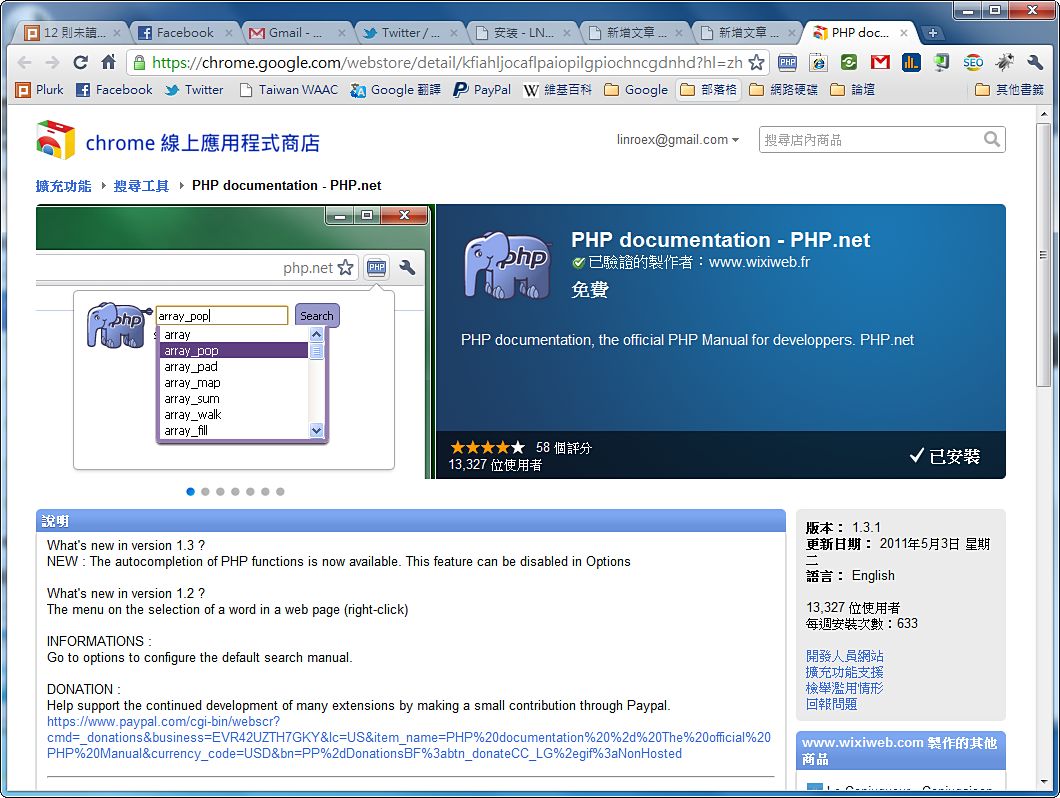Reload the page with the refresh icon
This screenshot has height=798, width=1060.
[x=80, y=63]
